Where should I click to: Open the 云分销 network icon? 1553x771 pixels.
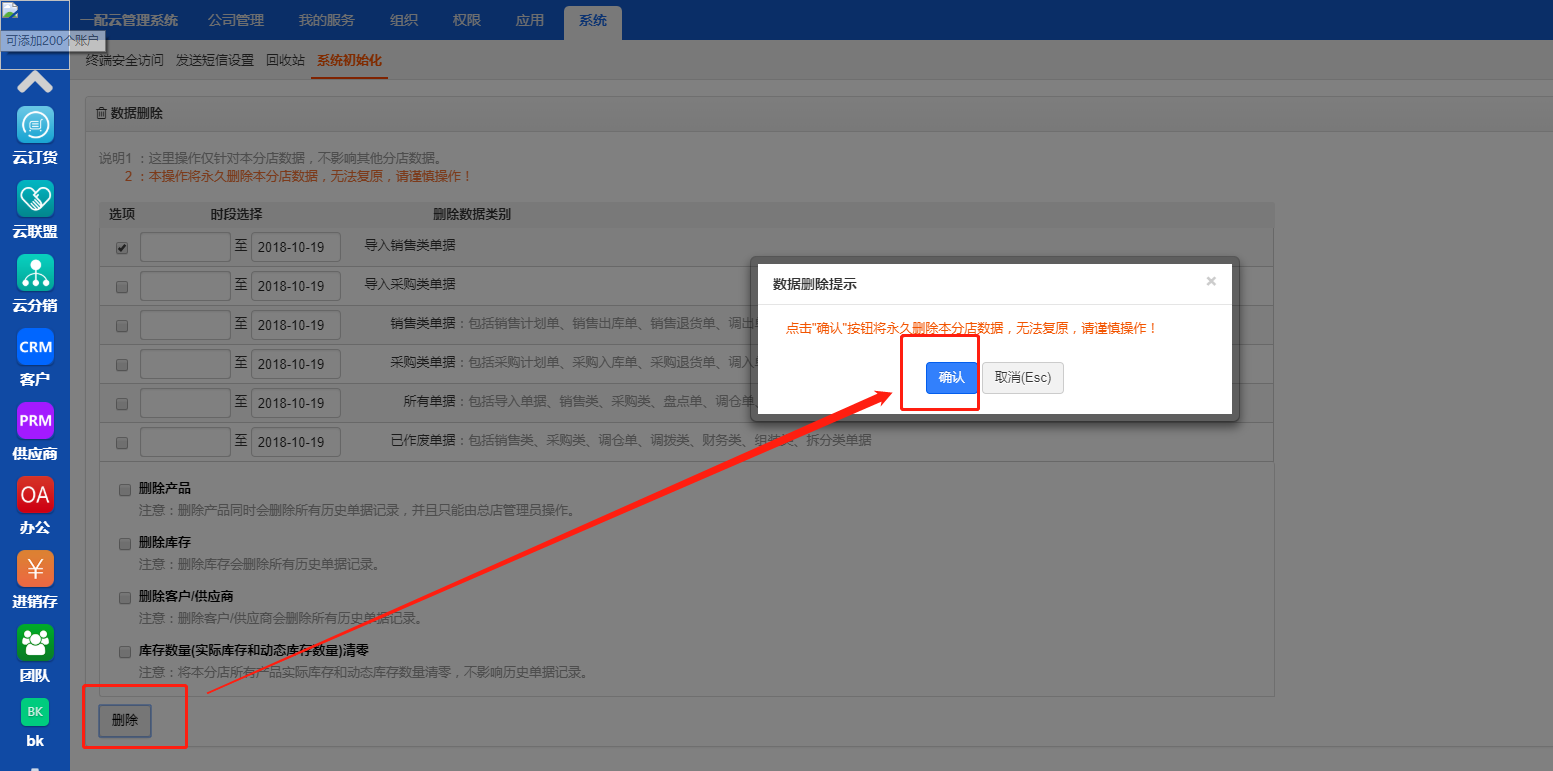coord(35,273)
